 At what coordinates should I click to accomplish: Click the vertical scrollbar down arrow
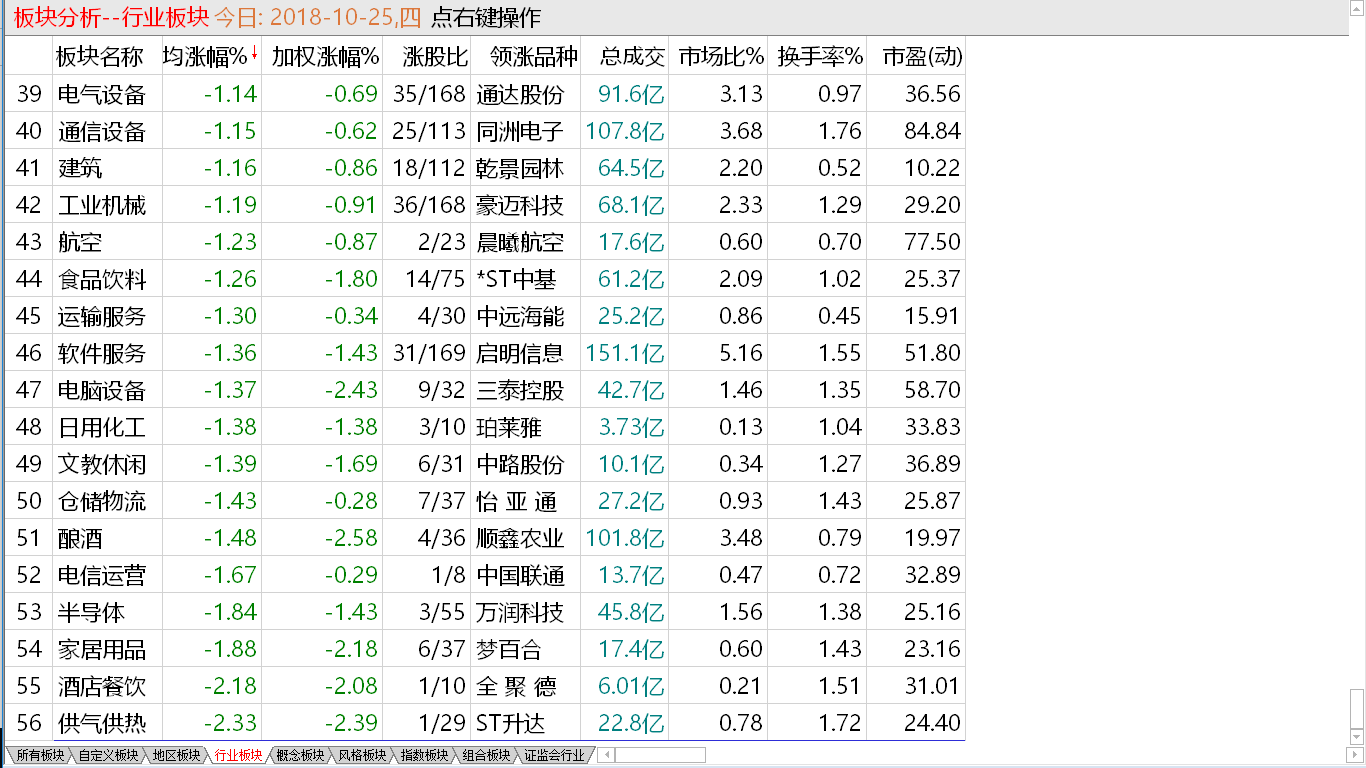(1357, 739)
